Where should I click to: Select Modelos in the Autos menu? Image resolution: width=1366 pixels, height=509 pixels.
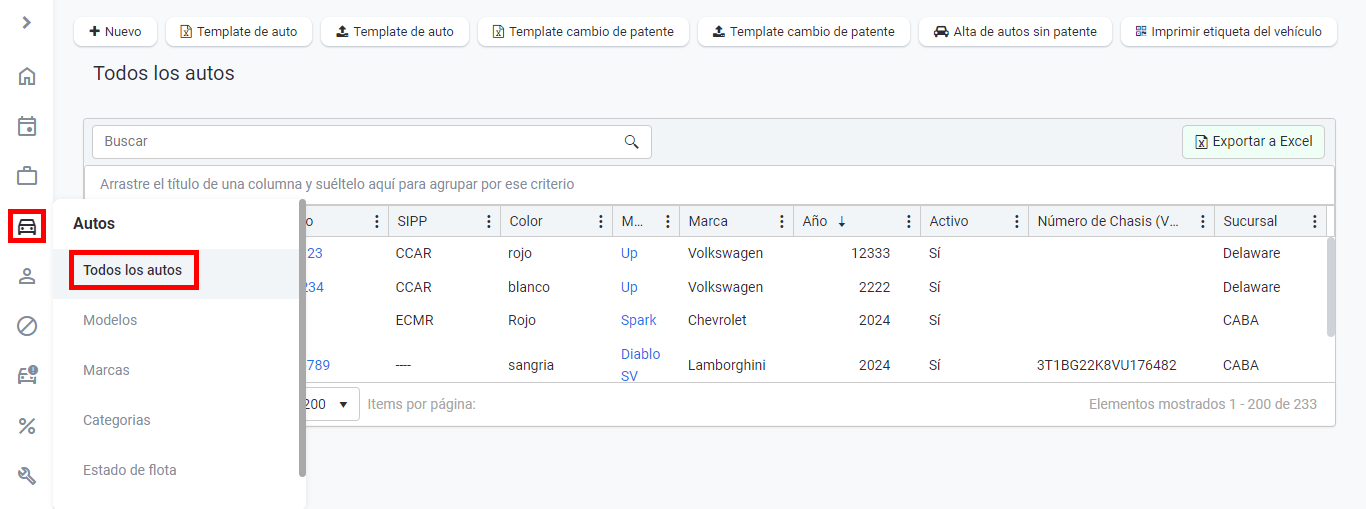pyautogui.click(x=110, y=320)
